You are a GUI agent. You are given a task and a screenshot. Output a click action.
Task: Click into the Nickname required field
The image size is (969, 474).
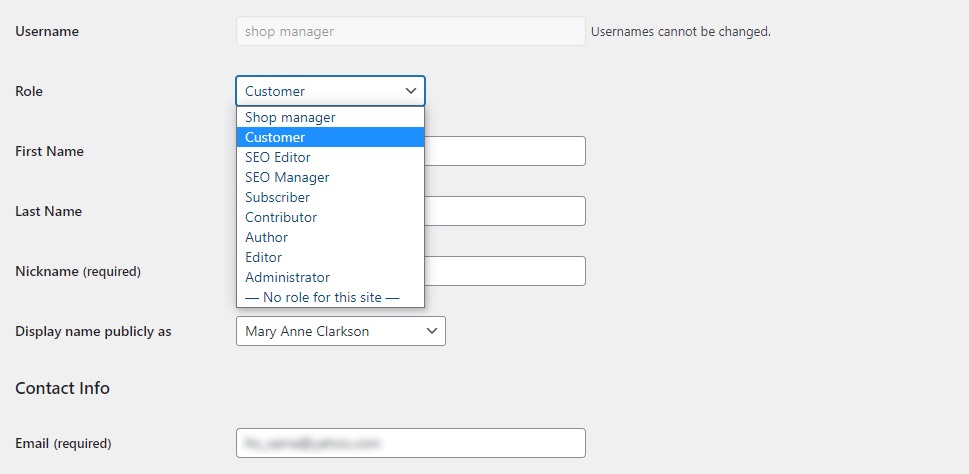505,271
